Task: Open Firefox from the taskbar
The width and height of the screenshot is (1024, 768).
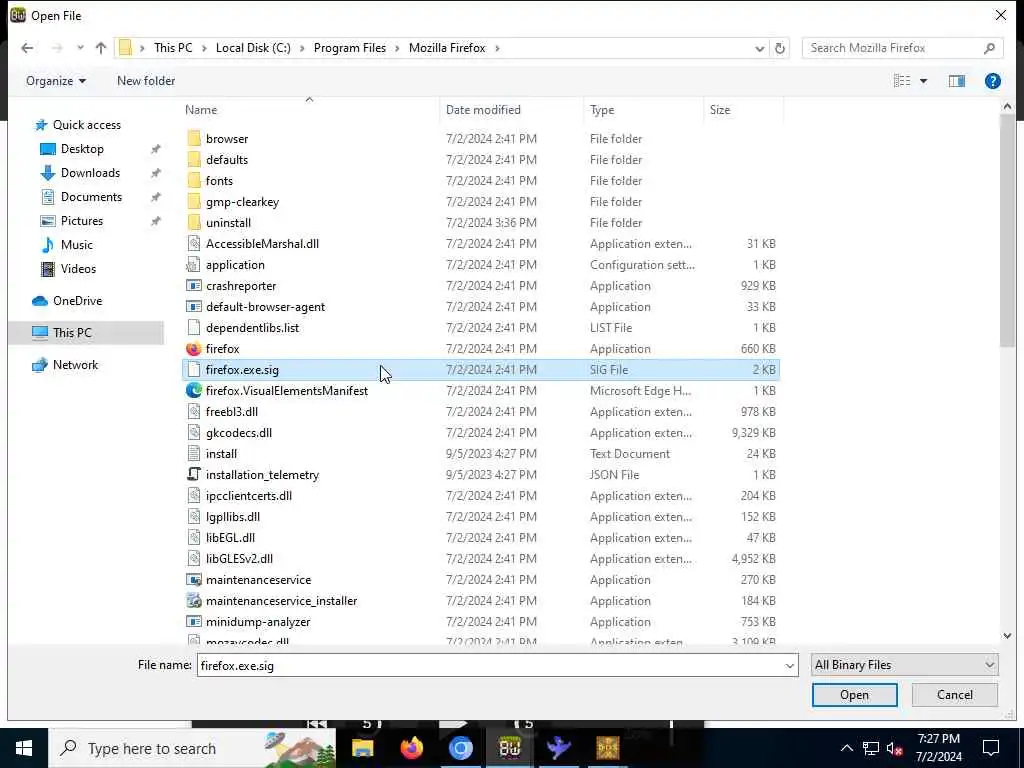Action: pos(411,748)
